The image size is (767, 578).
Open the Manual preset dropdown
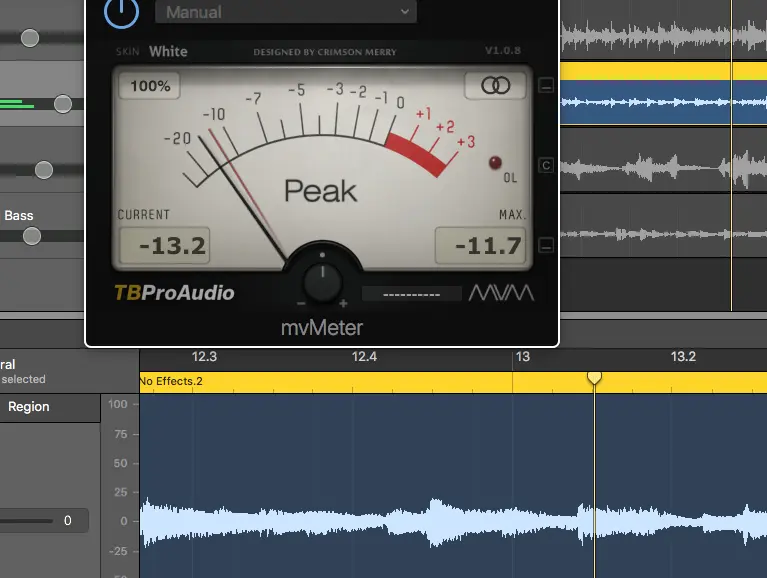click(x=286, y=12)
